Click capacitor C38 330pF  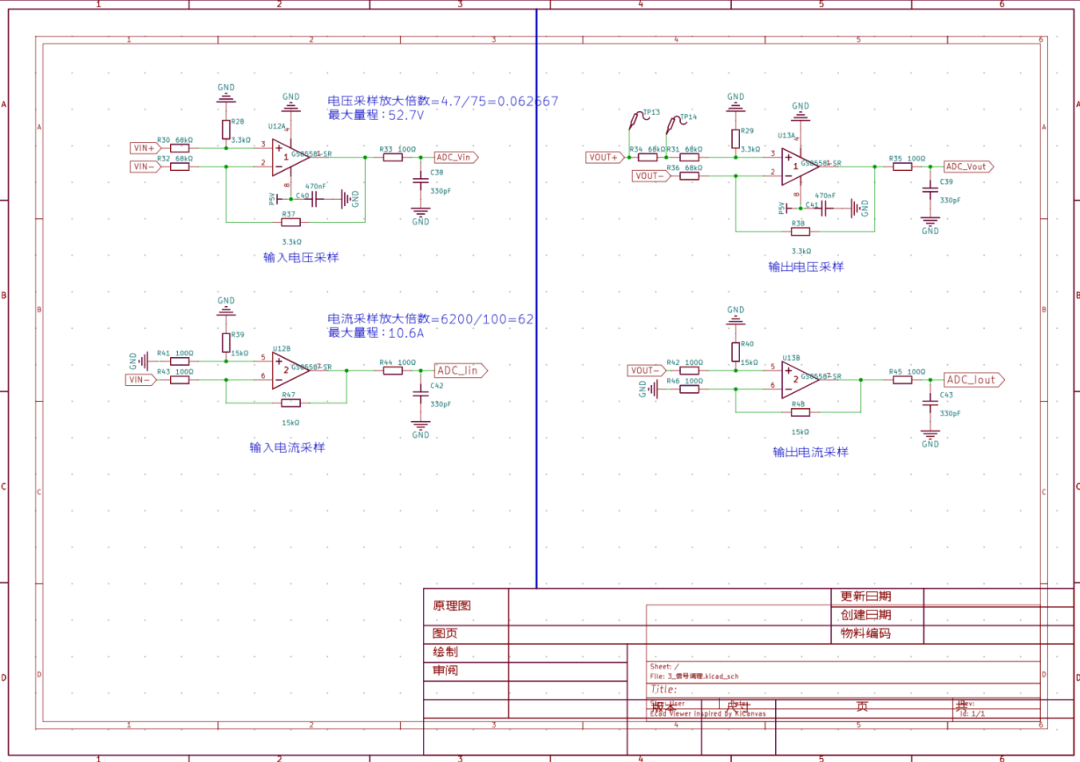point(420,181)
